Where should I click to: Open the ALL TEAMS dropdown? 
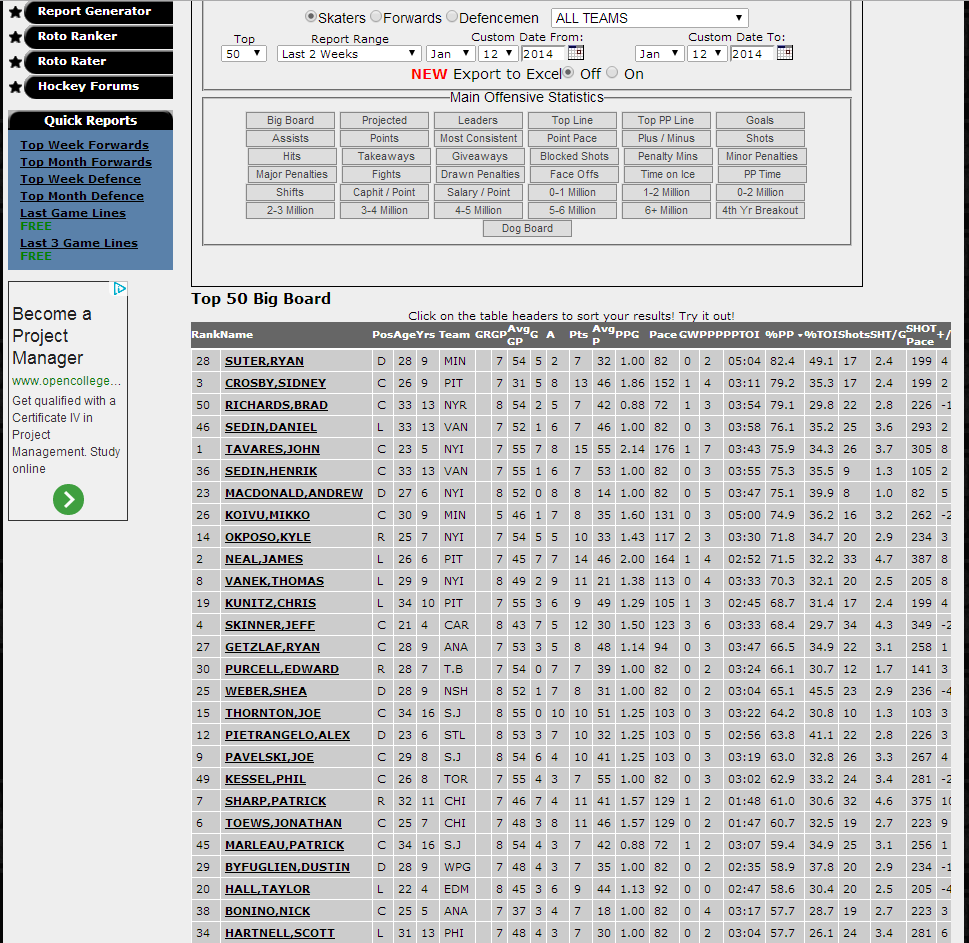pos(649,18)
